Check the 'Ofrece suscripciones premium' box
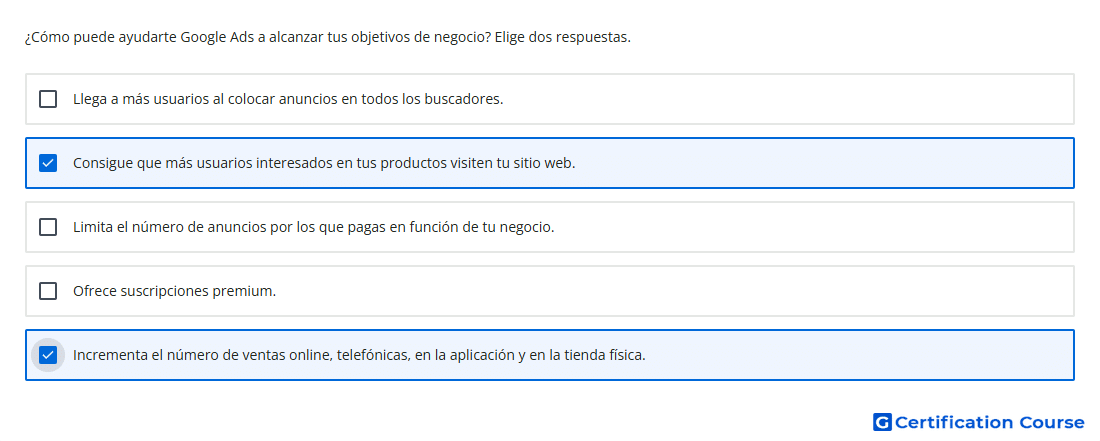Screen dimensions: 1100x441 [x=48, y=291]
